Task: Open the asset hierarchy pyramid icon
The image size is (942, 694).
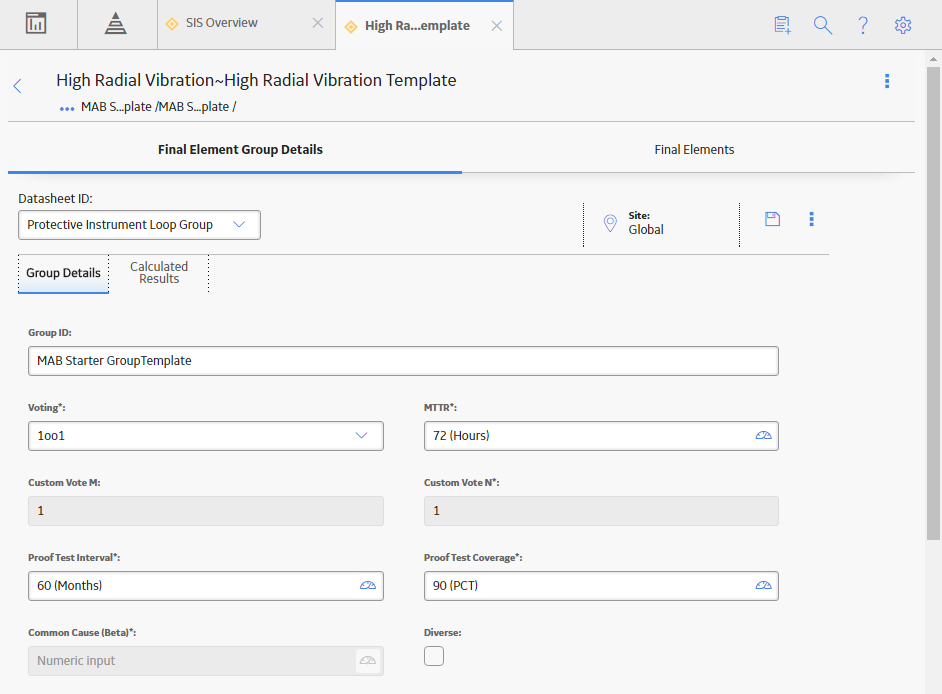Action: click(x=115, y=23)
